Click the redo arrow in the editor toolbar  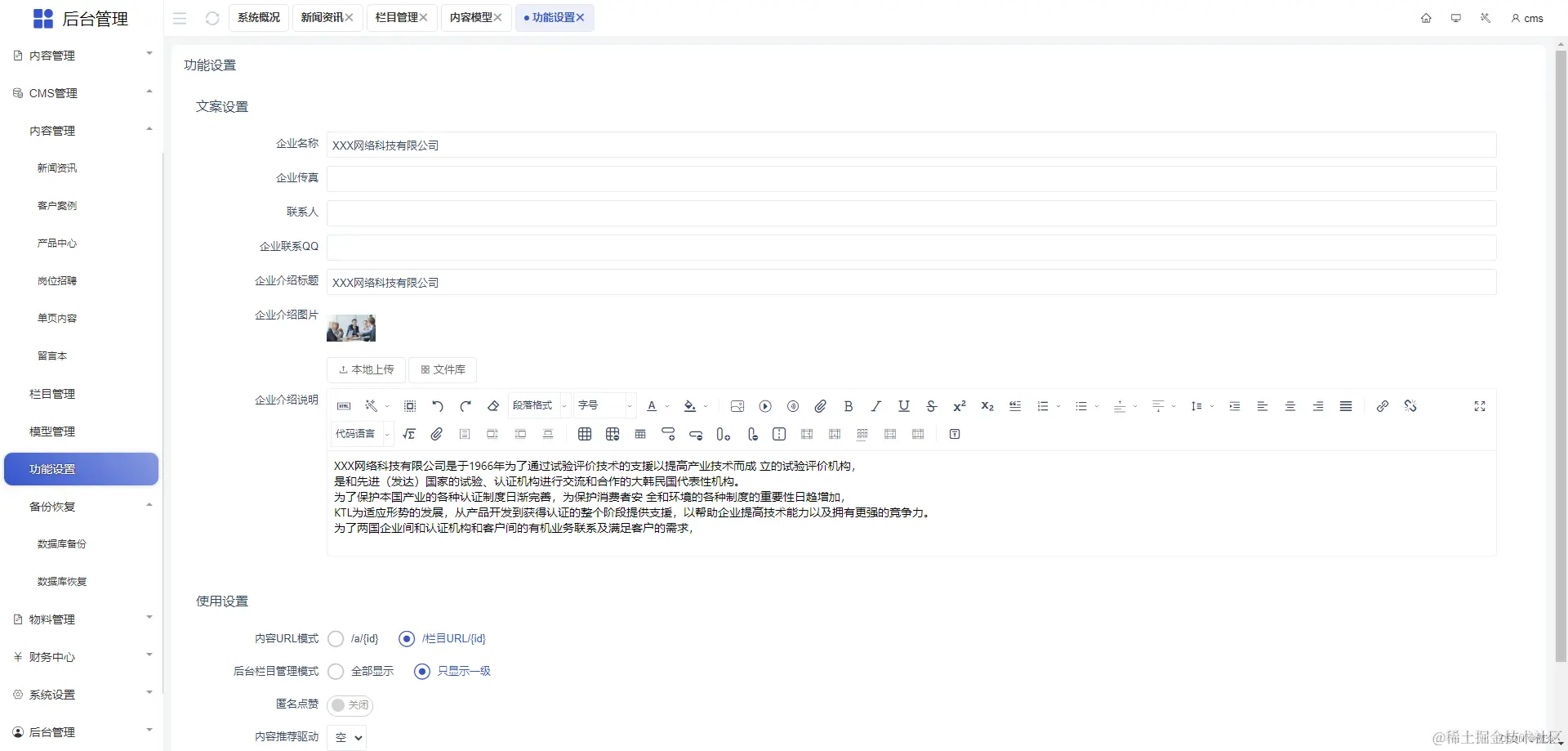tap(465, 406)
